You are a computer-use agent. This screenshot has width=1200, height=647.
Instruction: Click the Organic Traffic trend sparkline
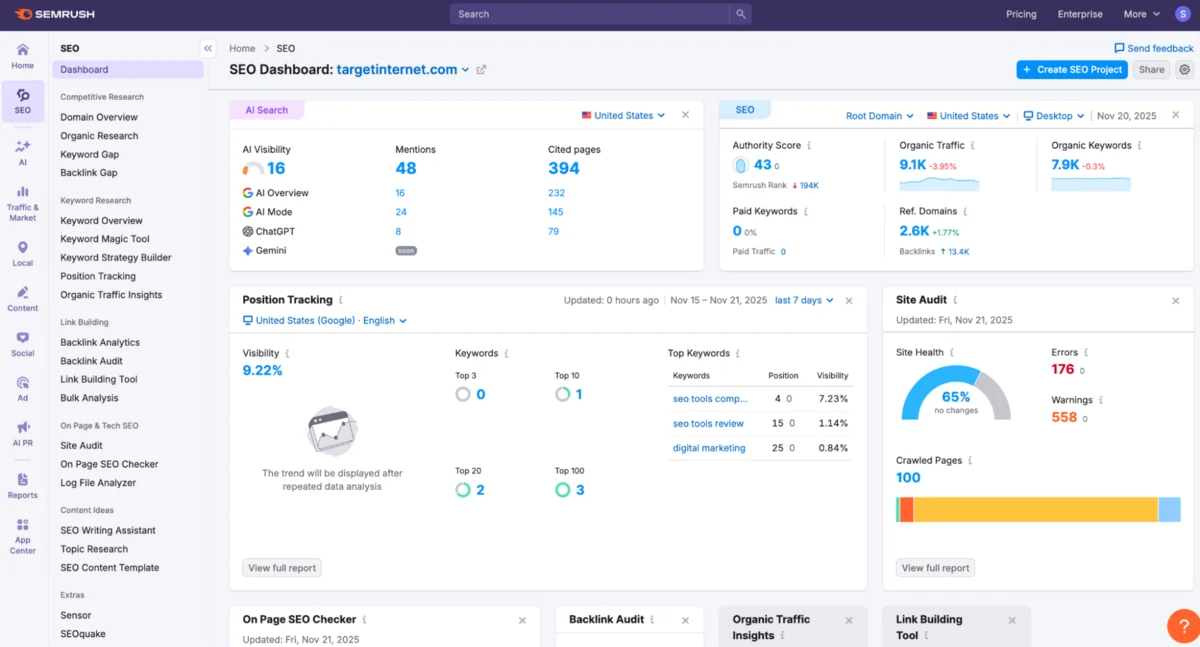pyautogui.click(x=939, y=184)
